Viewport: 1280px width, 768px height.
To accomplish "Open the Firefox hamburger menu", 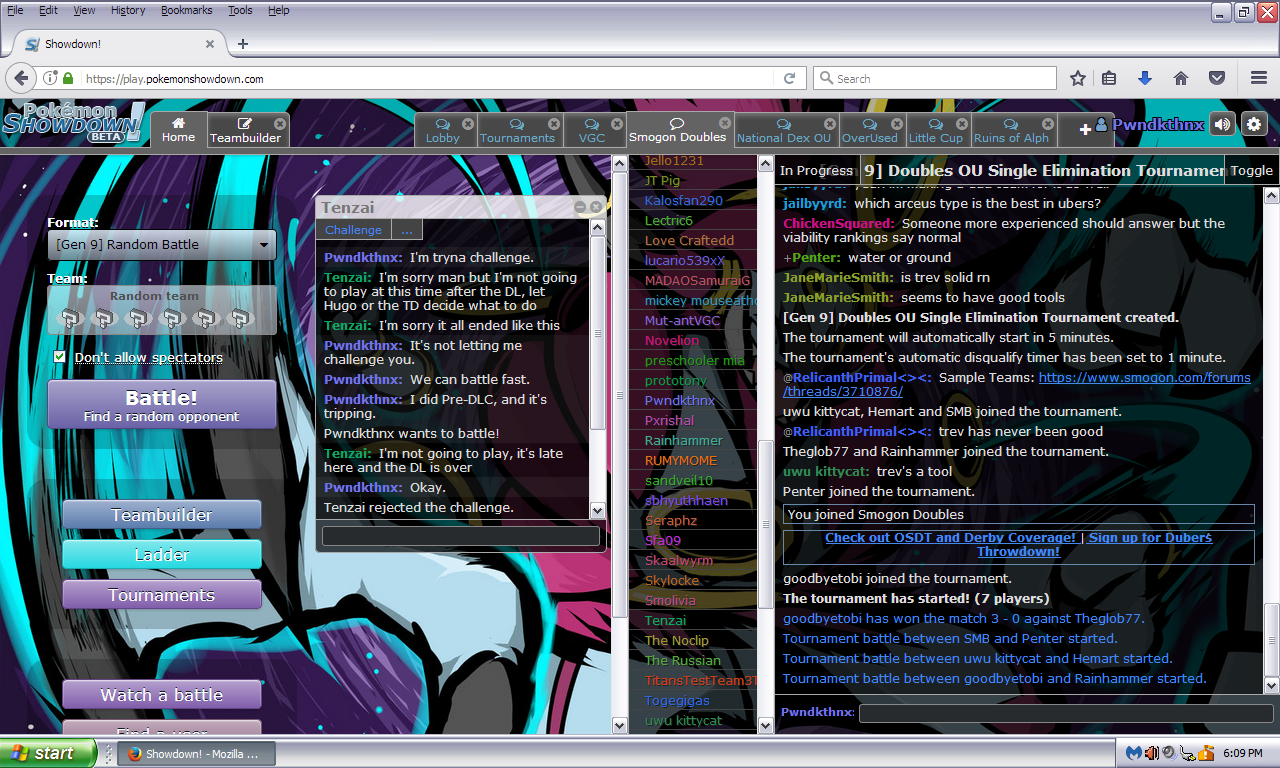I will coord(1259,78).
